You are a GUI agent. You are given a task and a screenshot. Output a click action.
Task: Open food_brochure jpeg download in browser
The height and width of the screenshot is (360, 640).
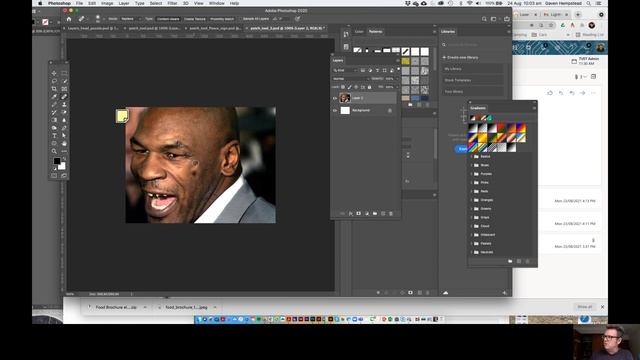(x=187, y=307)
